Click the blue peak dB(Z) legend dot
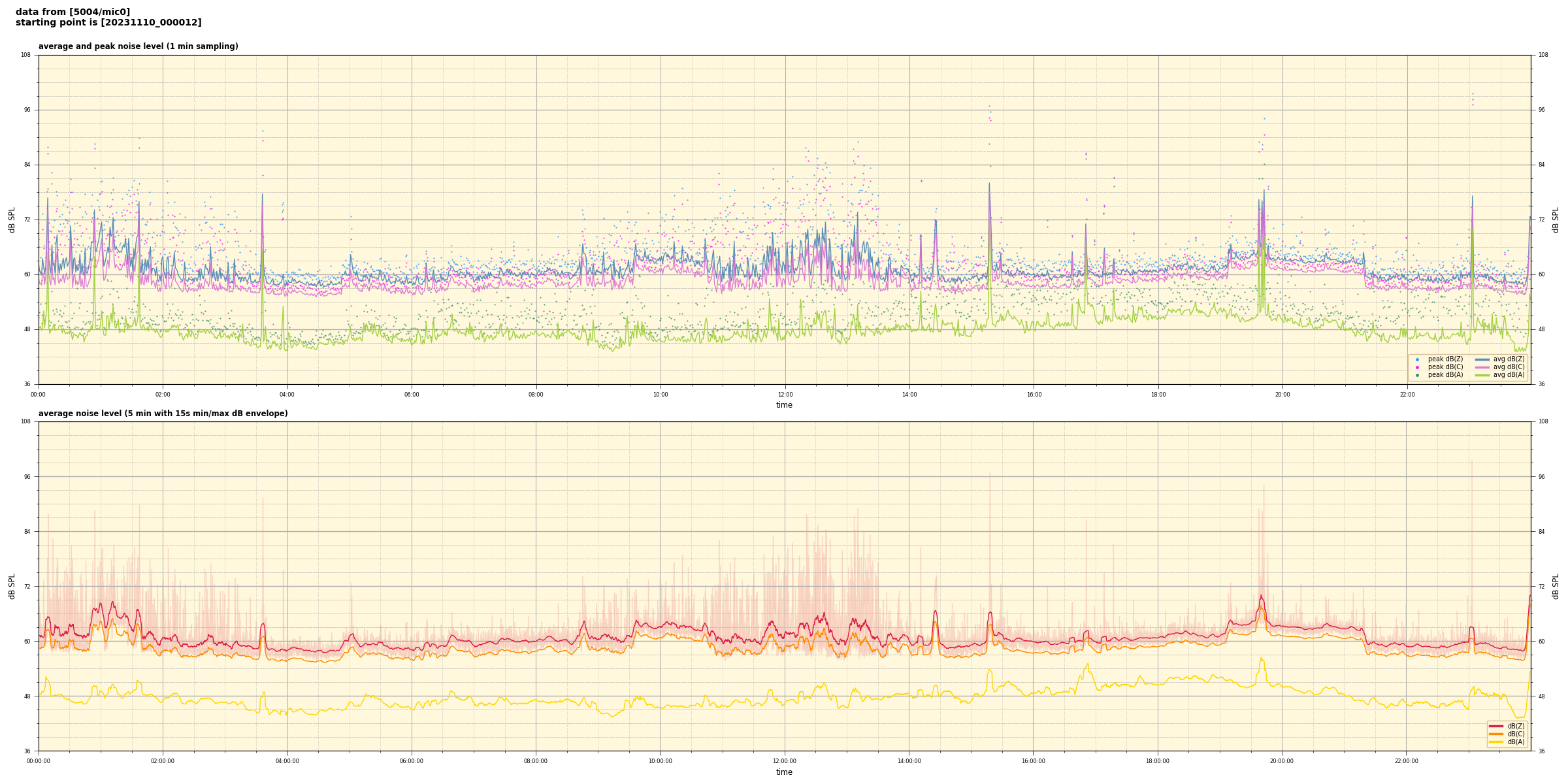The image size is (1568, 784). [1417, 359]
